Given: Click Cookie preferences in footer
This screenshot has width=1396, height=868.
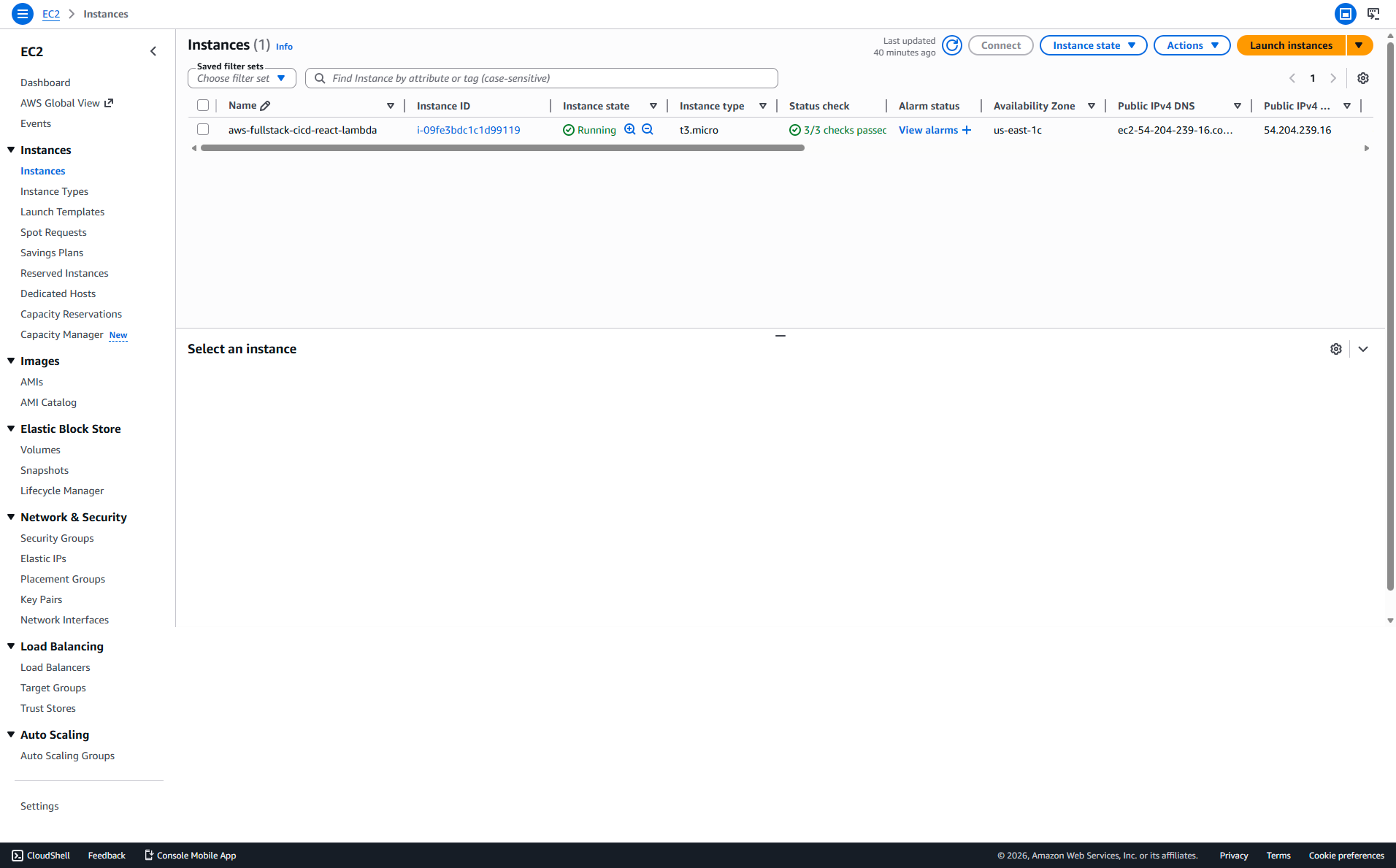Looking at the screenshot, I should tap(1346, 856).
